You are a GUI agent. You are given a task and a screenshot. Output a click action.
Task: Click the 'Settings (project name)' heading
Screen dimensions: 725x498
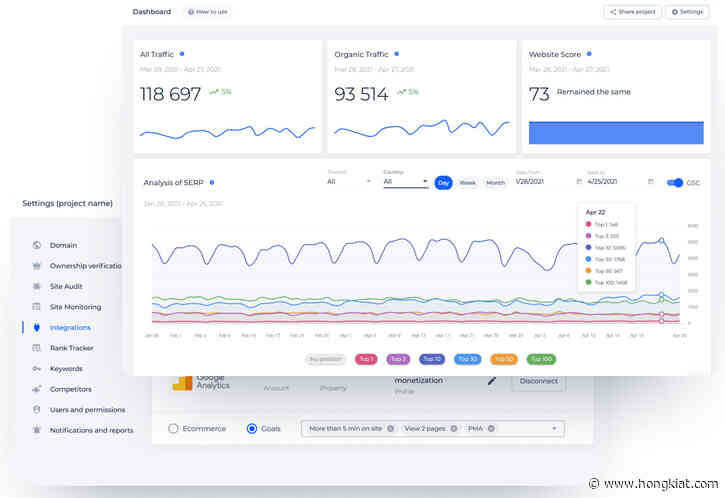(x=68, y=203)
